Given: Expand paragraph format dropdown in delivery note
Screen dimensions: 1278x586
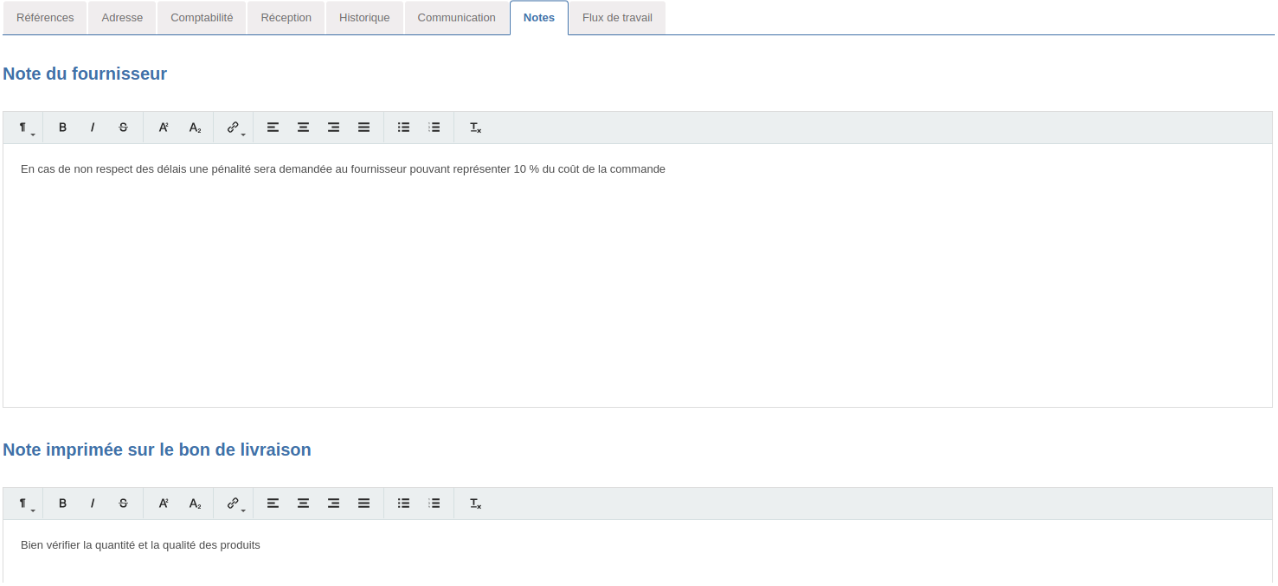Looking at the screenshot, I should 24,504.
